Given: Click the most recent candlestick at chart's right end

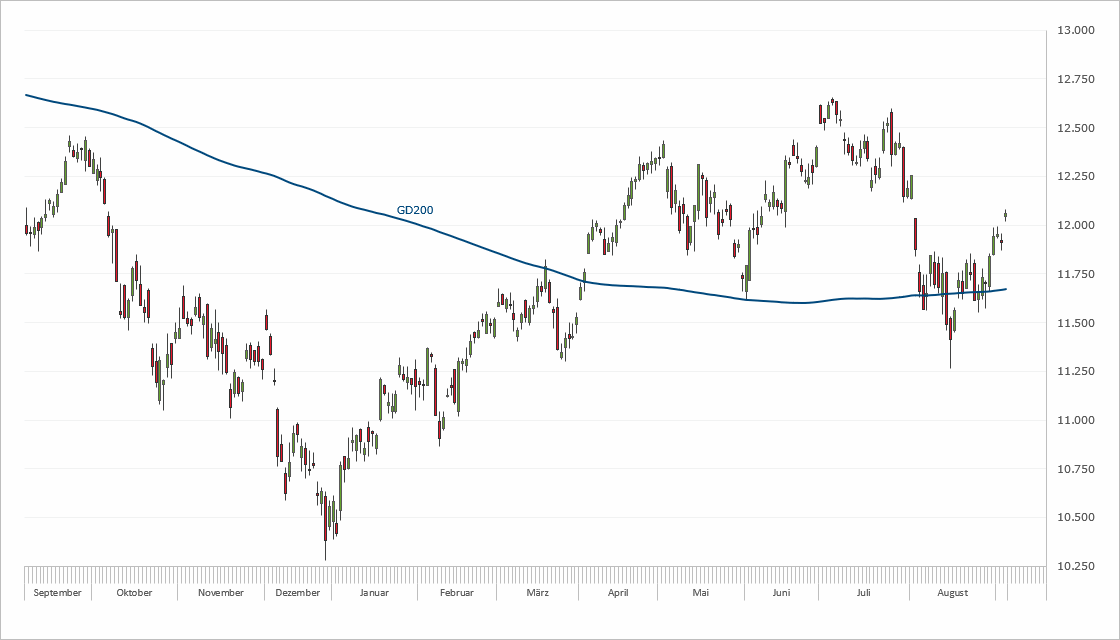Looking at the screenshot, I should click(x=1005, y=215).
